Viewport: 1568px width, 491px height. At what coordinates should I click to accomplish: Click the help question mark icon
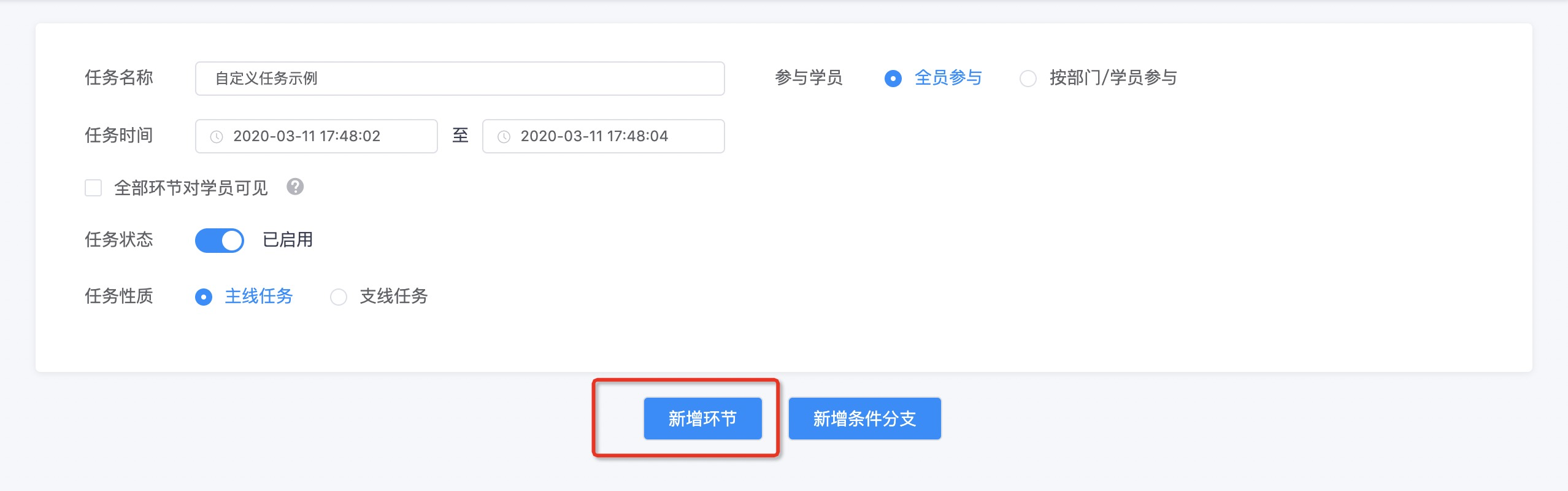[295, 187]
